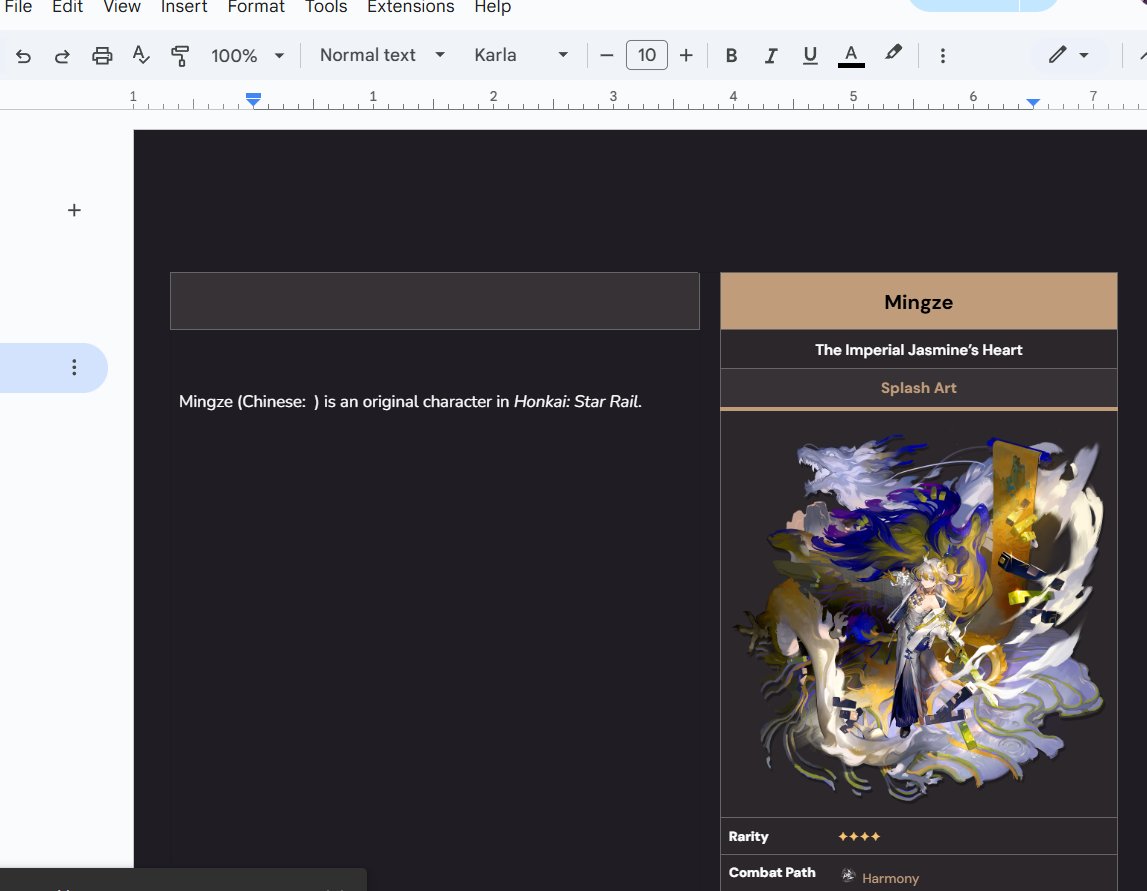Click The Imperial Jasmine's Heart subtitle
The height and width of the screenshot is (891, 1147).
point(918,350)
